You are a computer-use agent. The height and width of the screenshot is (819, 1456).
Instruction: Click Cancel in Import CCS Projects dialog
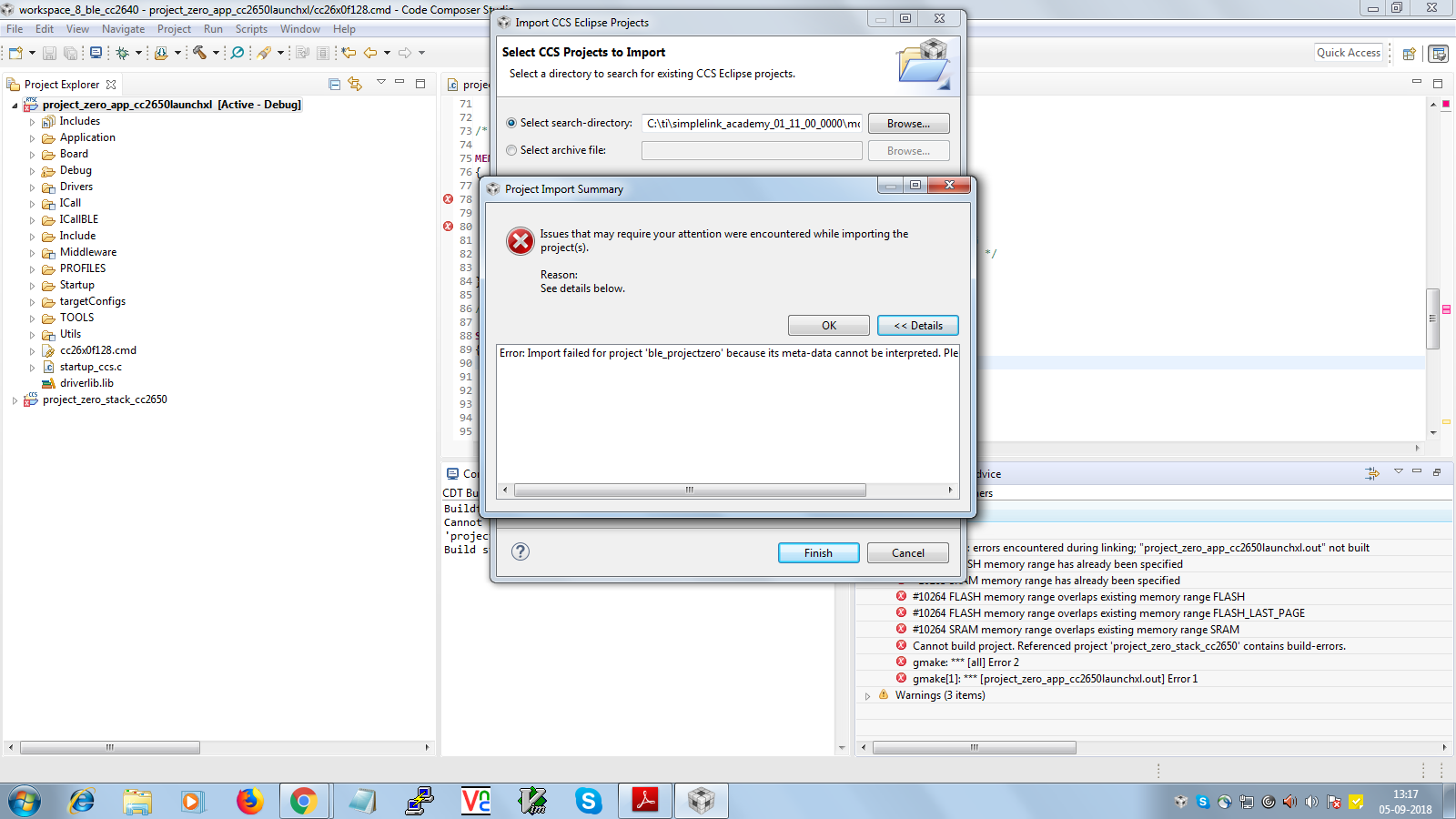coord(908,552)
